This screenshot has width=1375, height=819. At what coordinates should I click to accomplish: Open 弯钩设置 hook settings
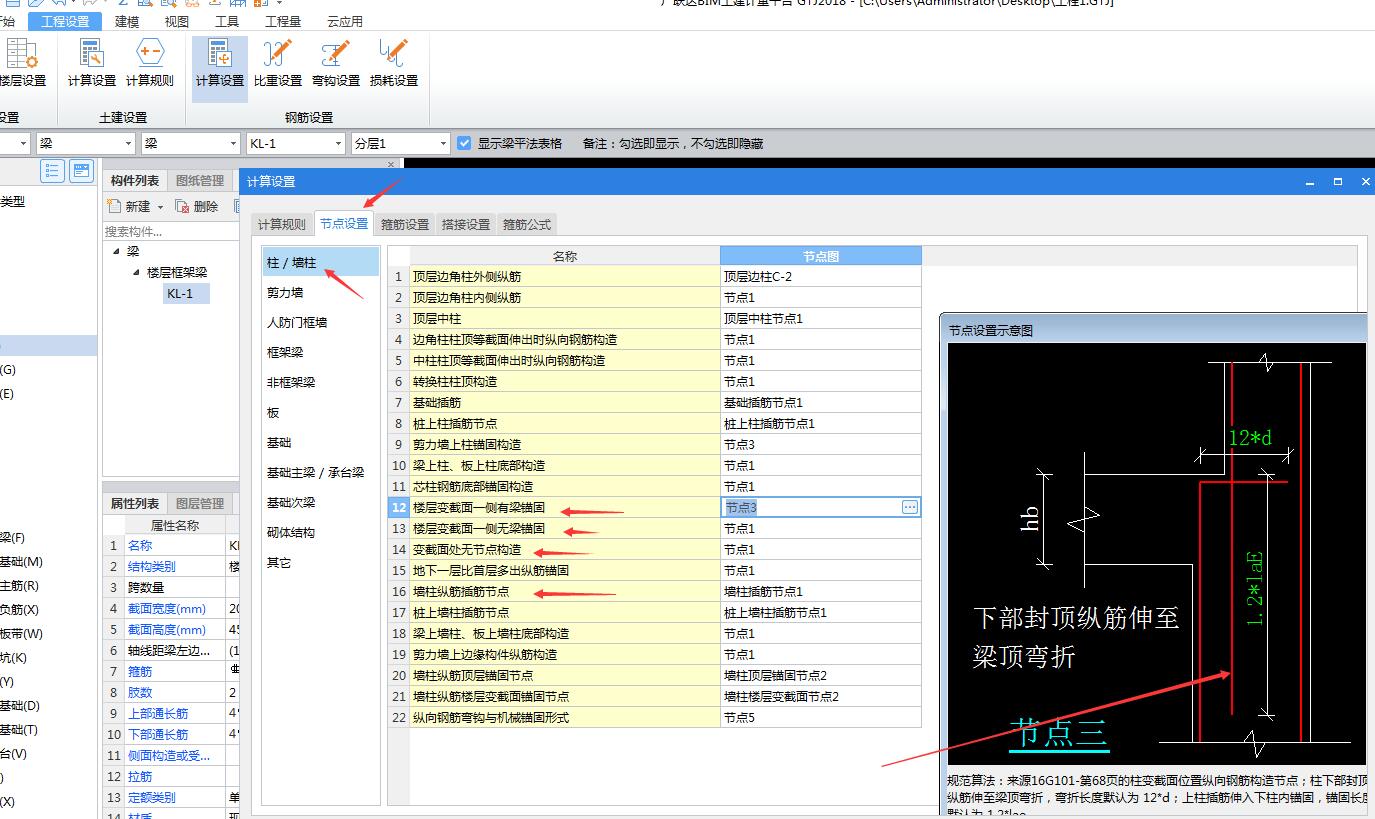[336, 65]
